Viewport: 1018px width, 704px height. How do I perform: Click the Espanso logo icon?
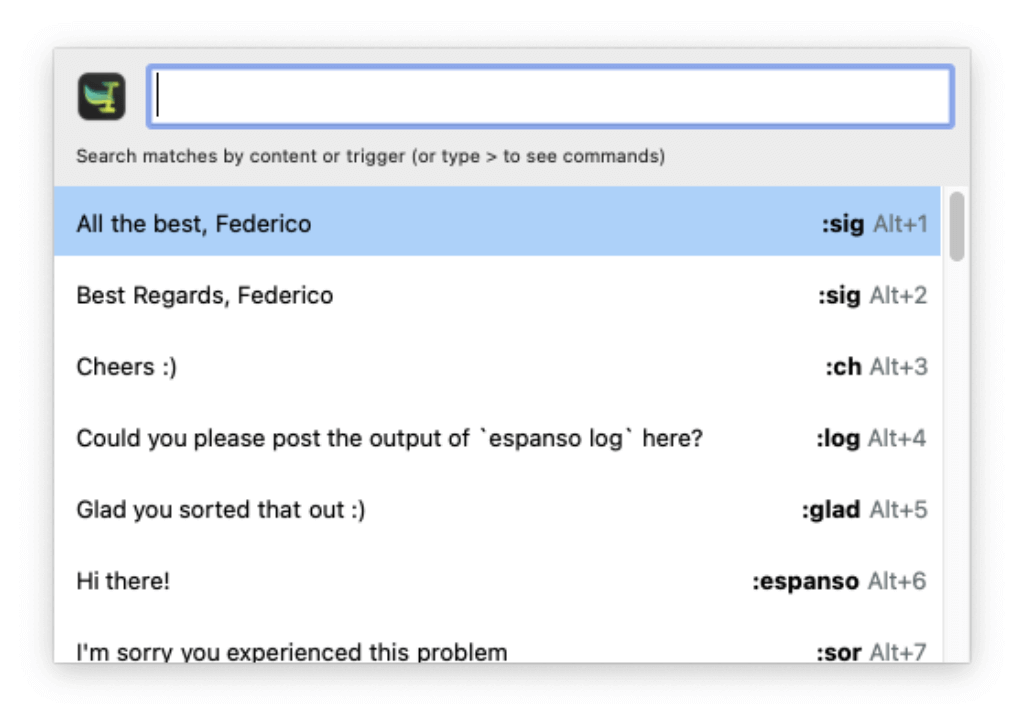[102, 97]
